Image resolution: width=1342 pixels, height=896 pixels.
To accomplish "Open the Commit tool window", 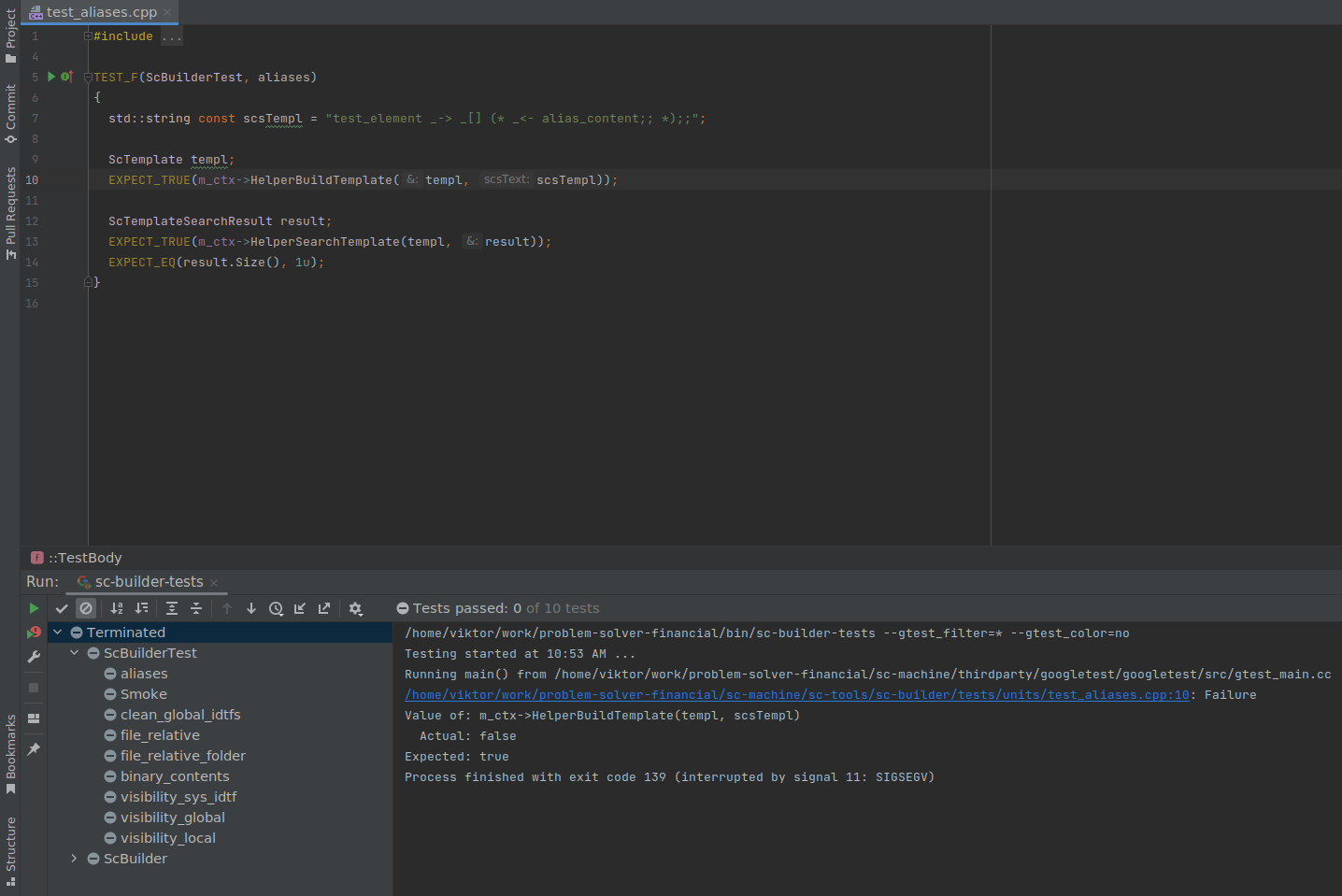I will tap(10, 113).
